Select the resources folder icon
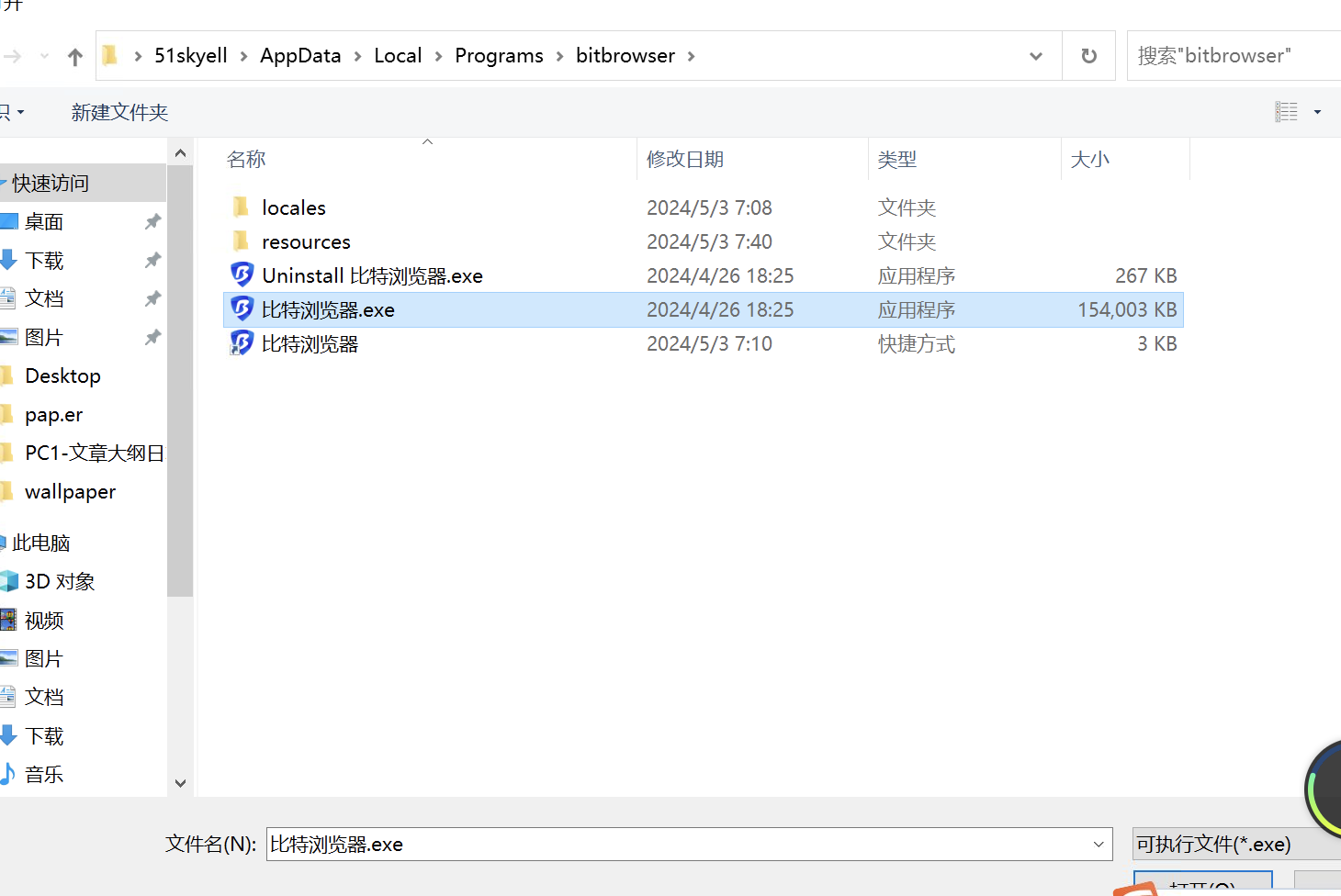Image resolution: width=1341 pixels, height=896 pixels. coord(241,241)
